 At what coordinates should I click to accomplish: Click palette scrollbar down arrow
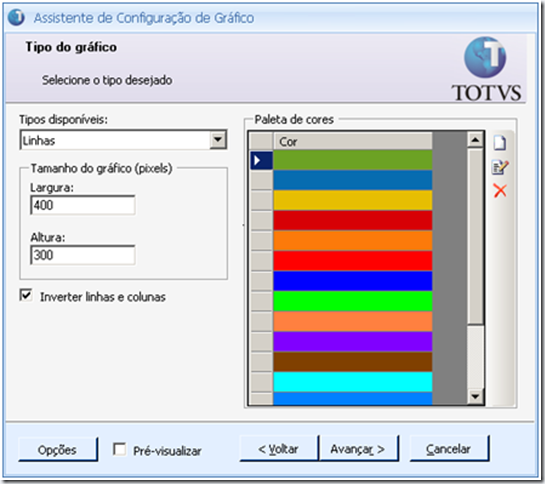coord(475,396)
